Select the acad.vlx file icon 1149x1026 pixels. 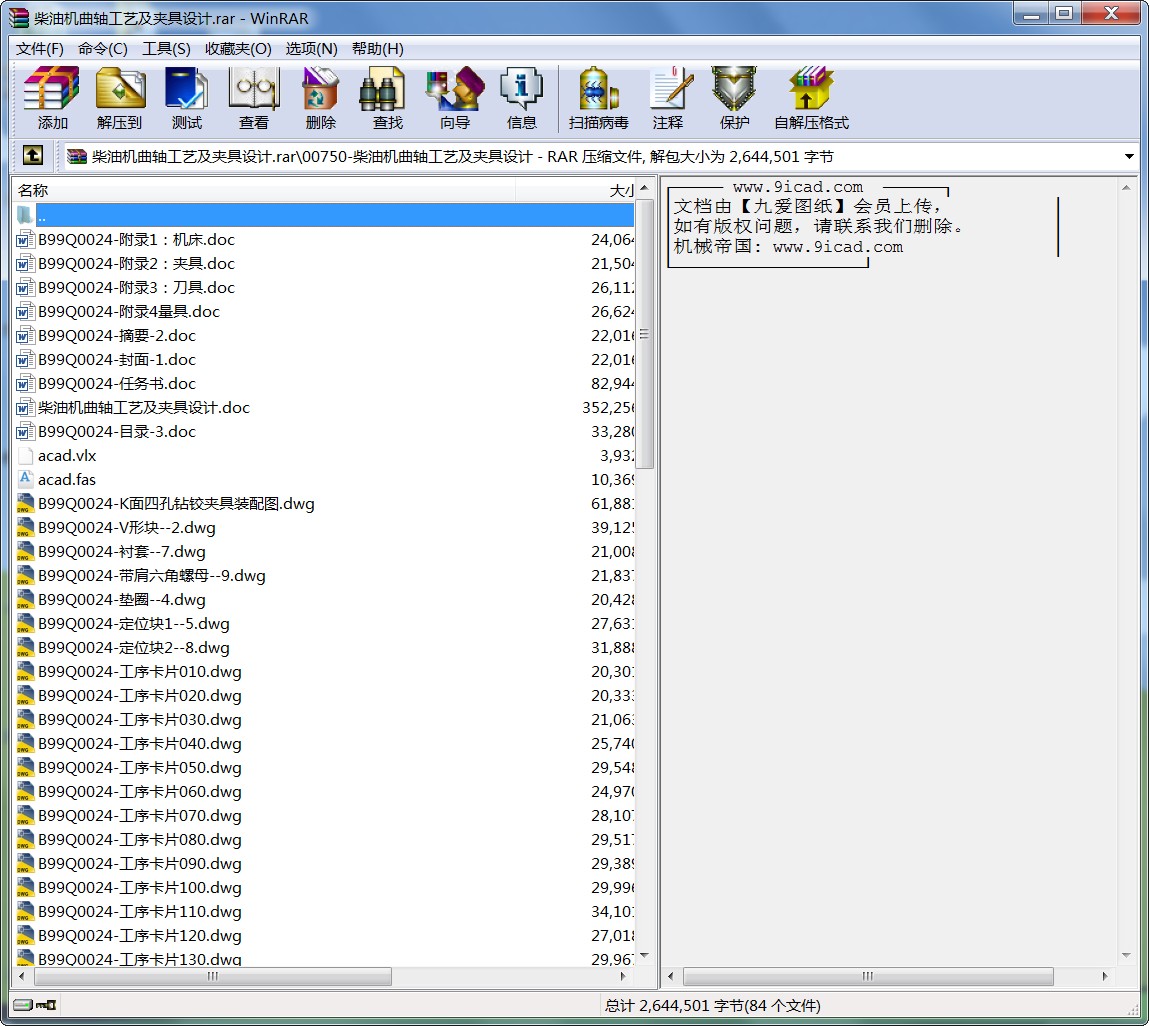pyautogui.click(x=25, y=455)
